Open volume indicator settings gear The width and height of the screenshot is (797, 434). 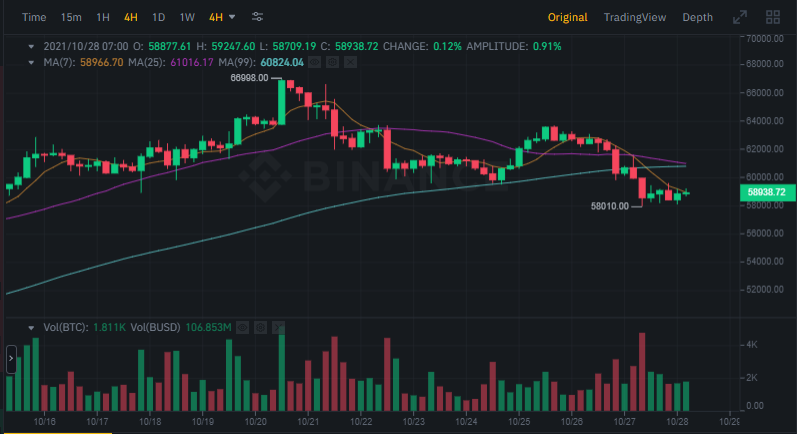258,327
